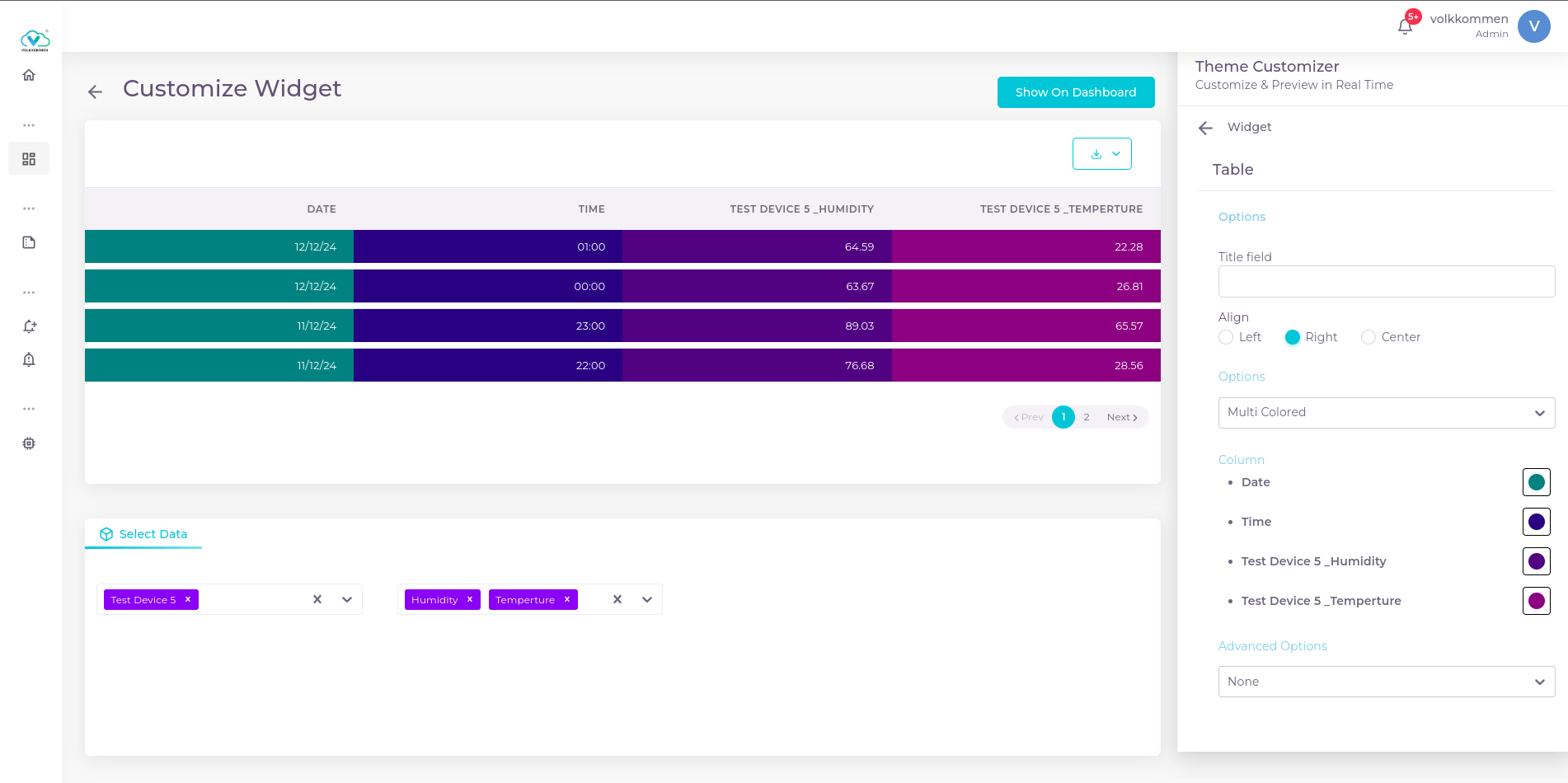Open the Date column color swatch

click(x=1536, y=482)
